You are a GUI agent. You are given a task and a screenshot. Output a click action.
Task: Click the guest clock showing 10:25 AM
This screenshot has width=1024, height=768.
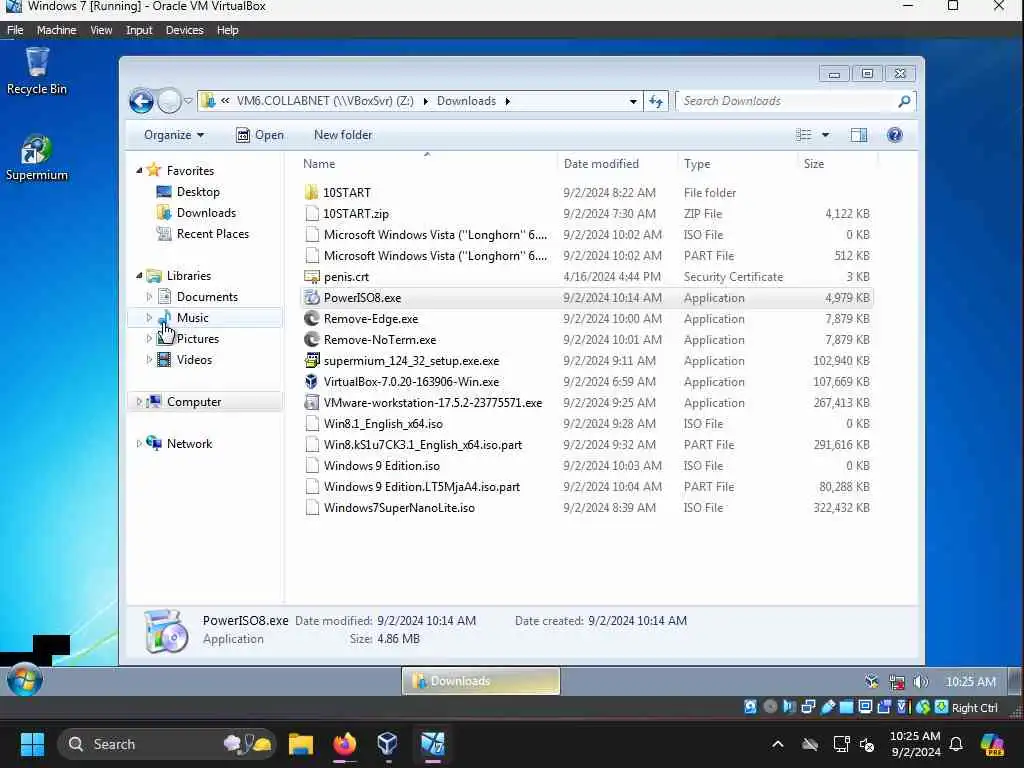click(970, 682)
